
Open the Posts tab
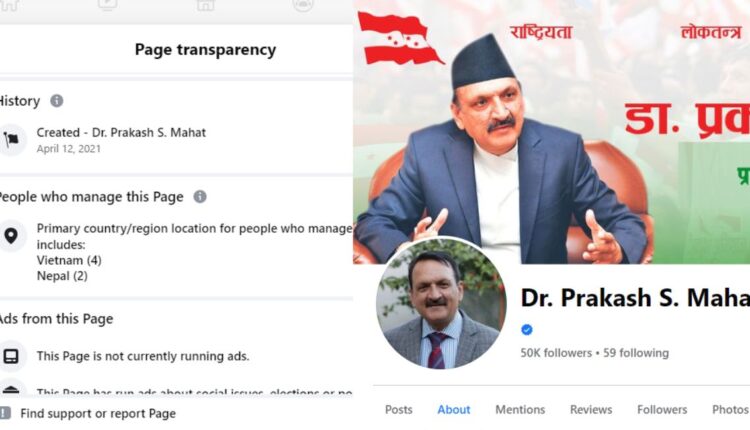pos(399,410)
